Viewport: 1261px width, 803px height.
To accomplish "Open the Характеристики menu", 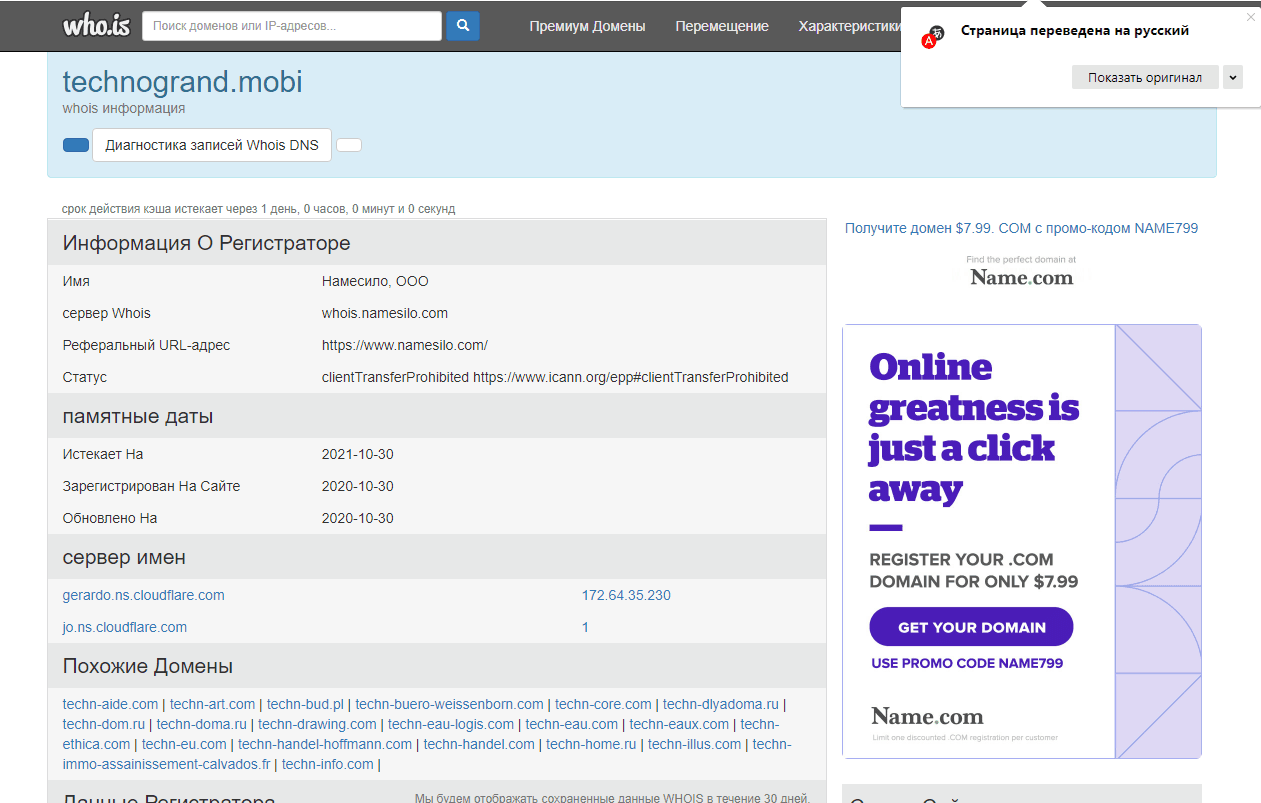I will 848,26.
